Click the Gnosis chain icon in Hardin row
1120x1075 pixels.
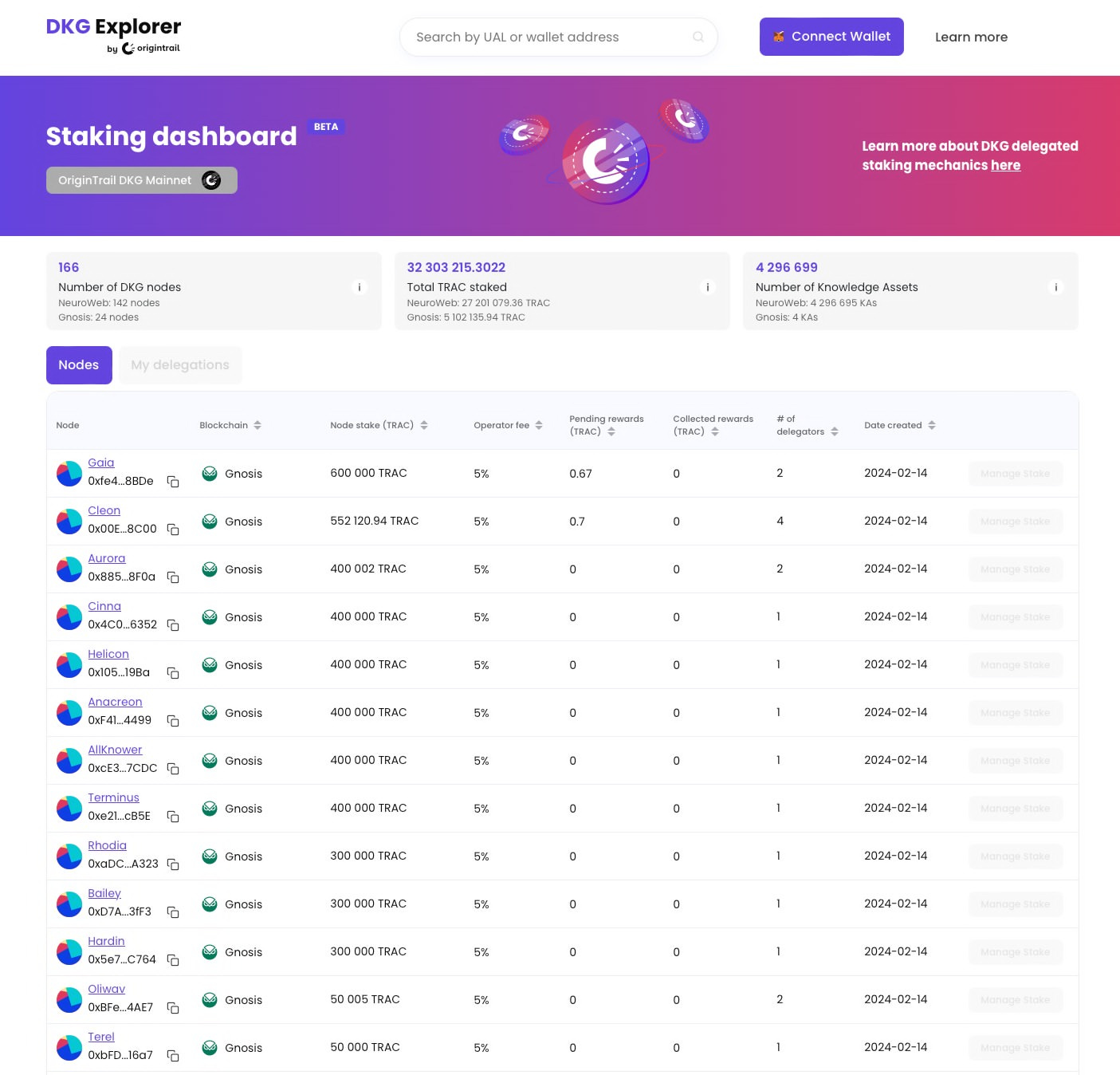[210, 952]
